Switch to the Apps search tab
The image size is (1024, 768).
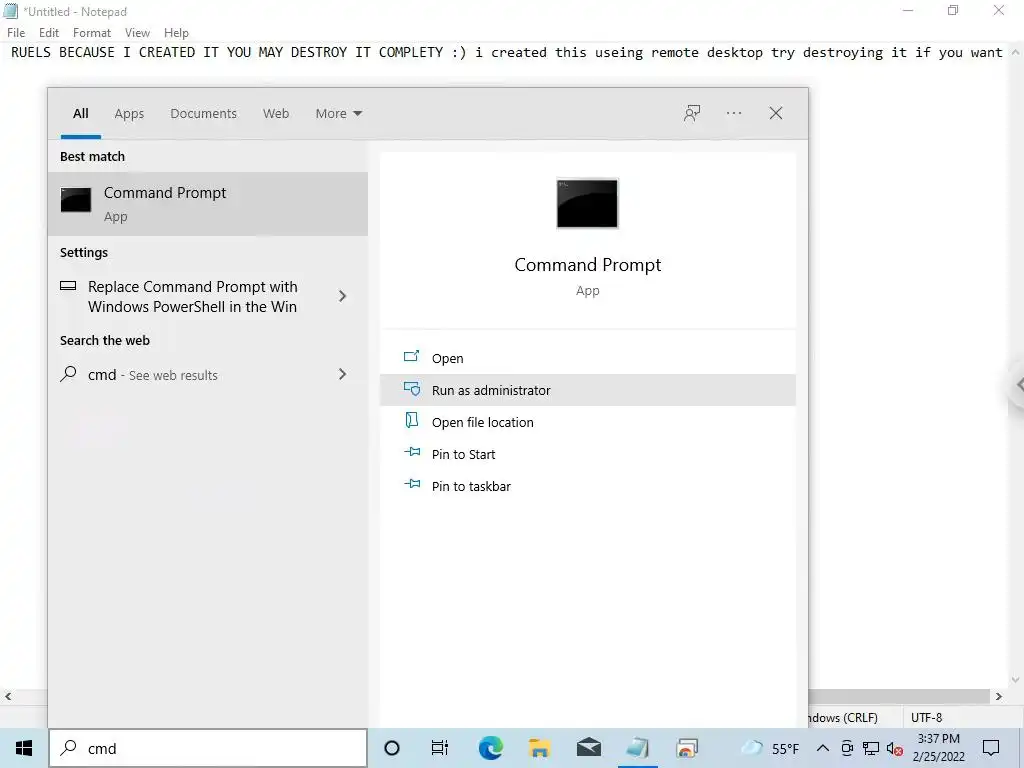point(129,114)
